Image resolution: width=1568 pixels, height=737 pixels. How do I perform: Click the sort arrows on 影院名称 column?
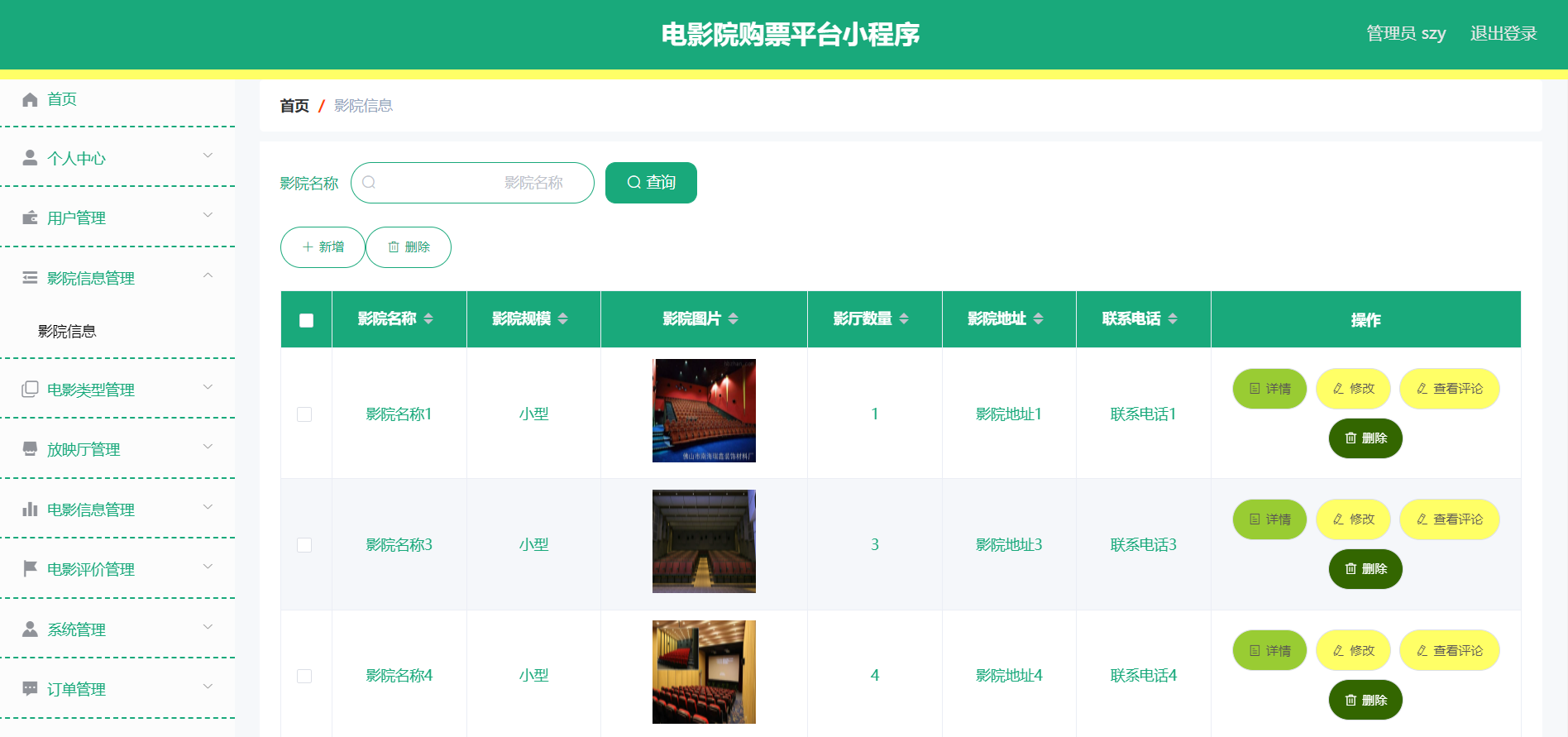[x=428, y=319]
